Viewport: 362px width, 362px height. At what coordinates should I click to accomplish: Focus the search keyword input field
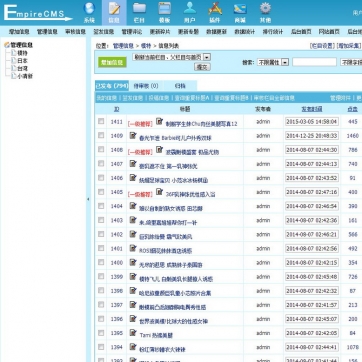[x=314, y=62]
